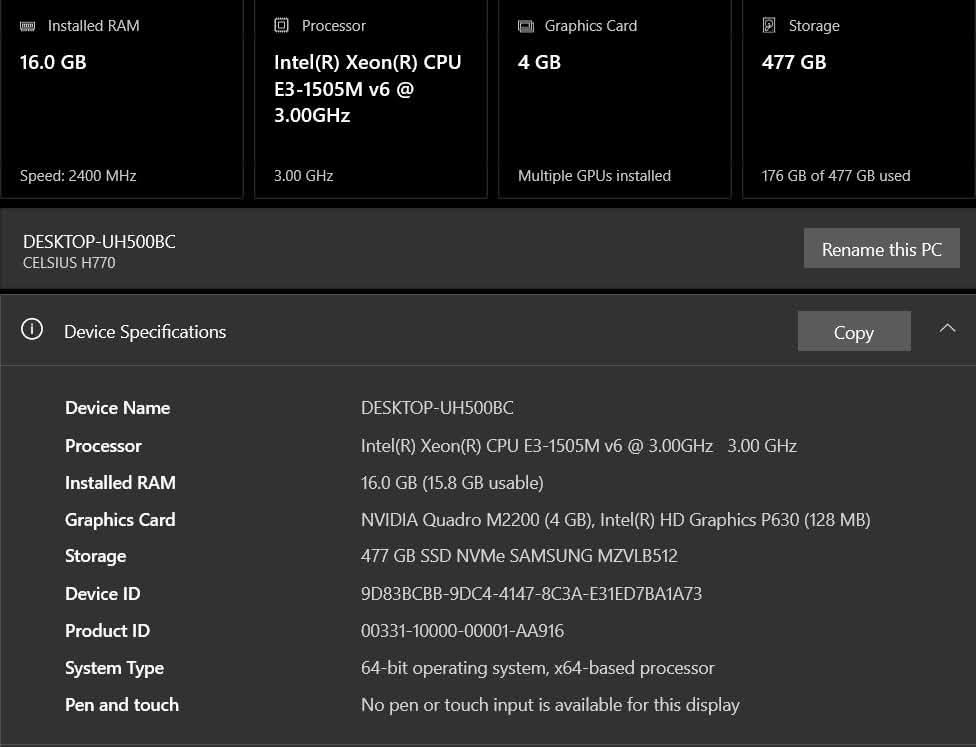Click the Device ID label

coord(103,594)
